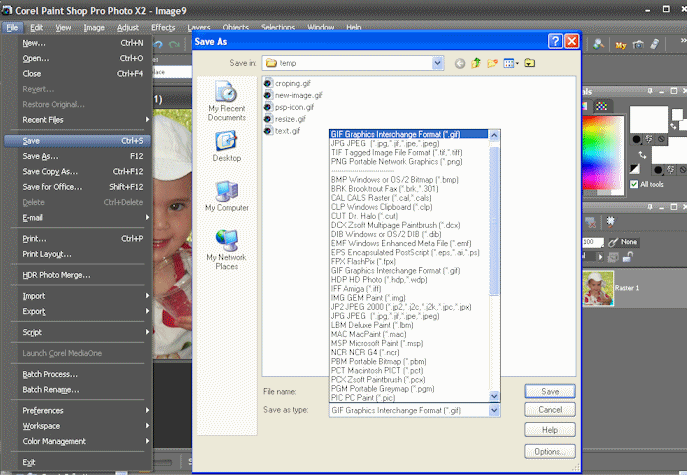Open the Effects menu
687x475 pixels.
click(163, 27)
